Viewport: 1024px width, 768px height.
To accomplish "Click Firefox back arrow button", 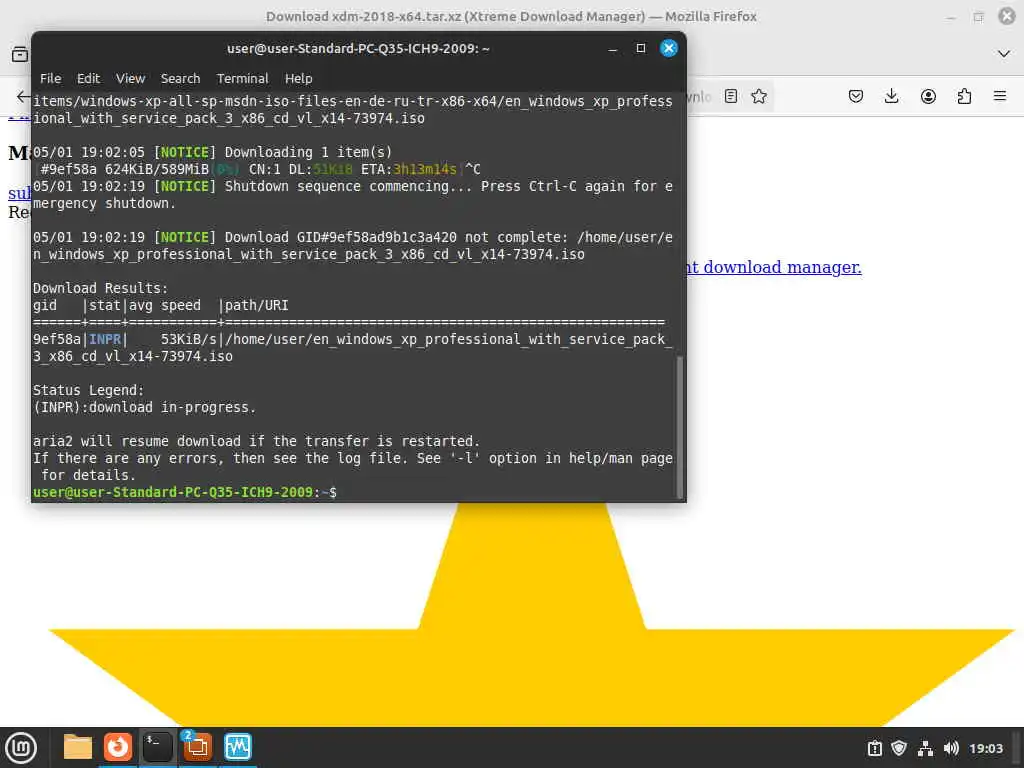I will tap(23, 97).
